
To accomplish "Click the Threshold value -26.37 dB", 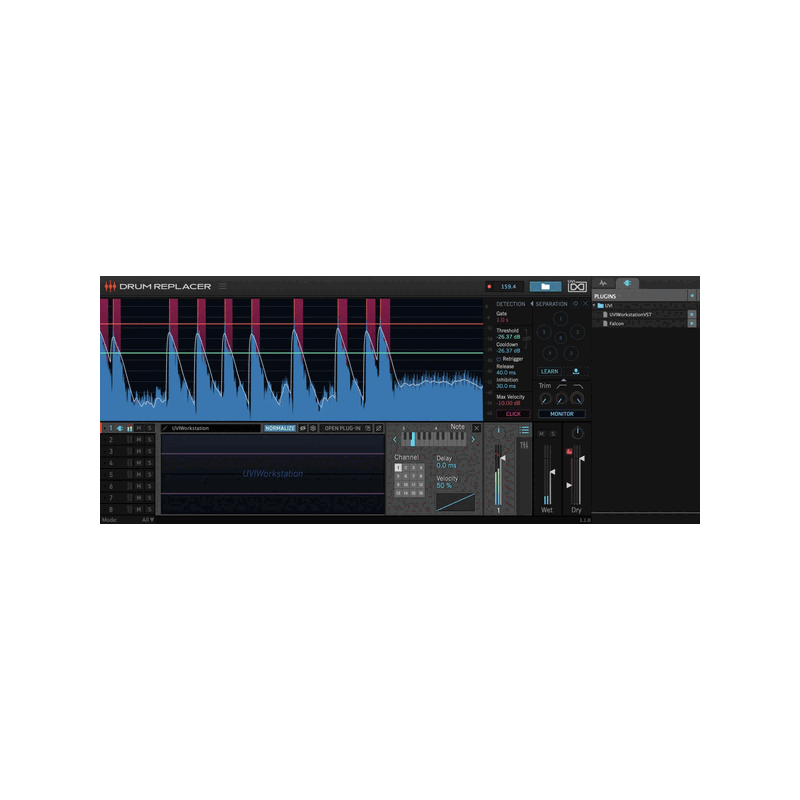I will [508, 337].
